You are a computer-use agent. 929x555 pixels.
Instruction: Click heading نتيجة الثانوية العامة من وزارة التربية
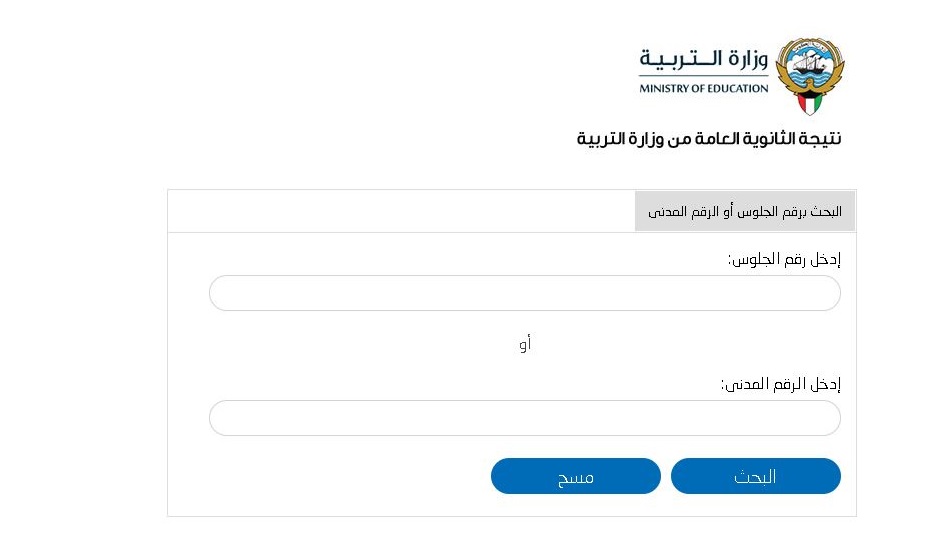point(709,139)
